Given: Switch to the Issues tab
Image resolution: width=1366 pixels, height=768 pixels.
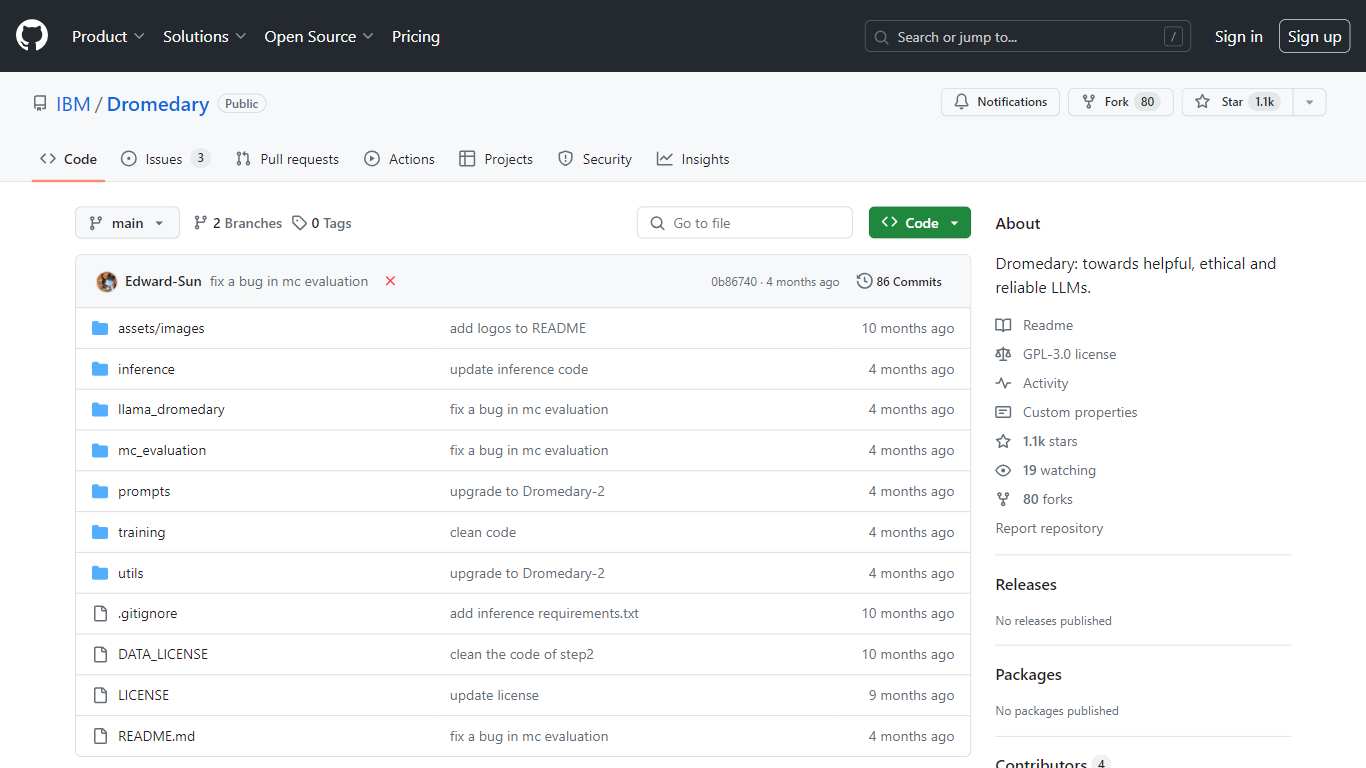Looking at the screenshot, I should pos(164,159).
